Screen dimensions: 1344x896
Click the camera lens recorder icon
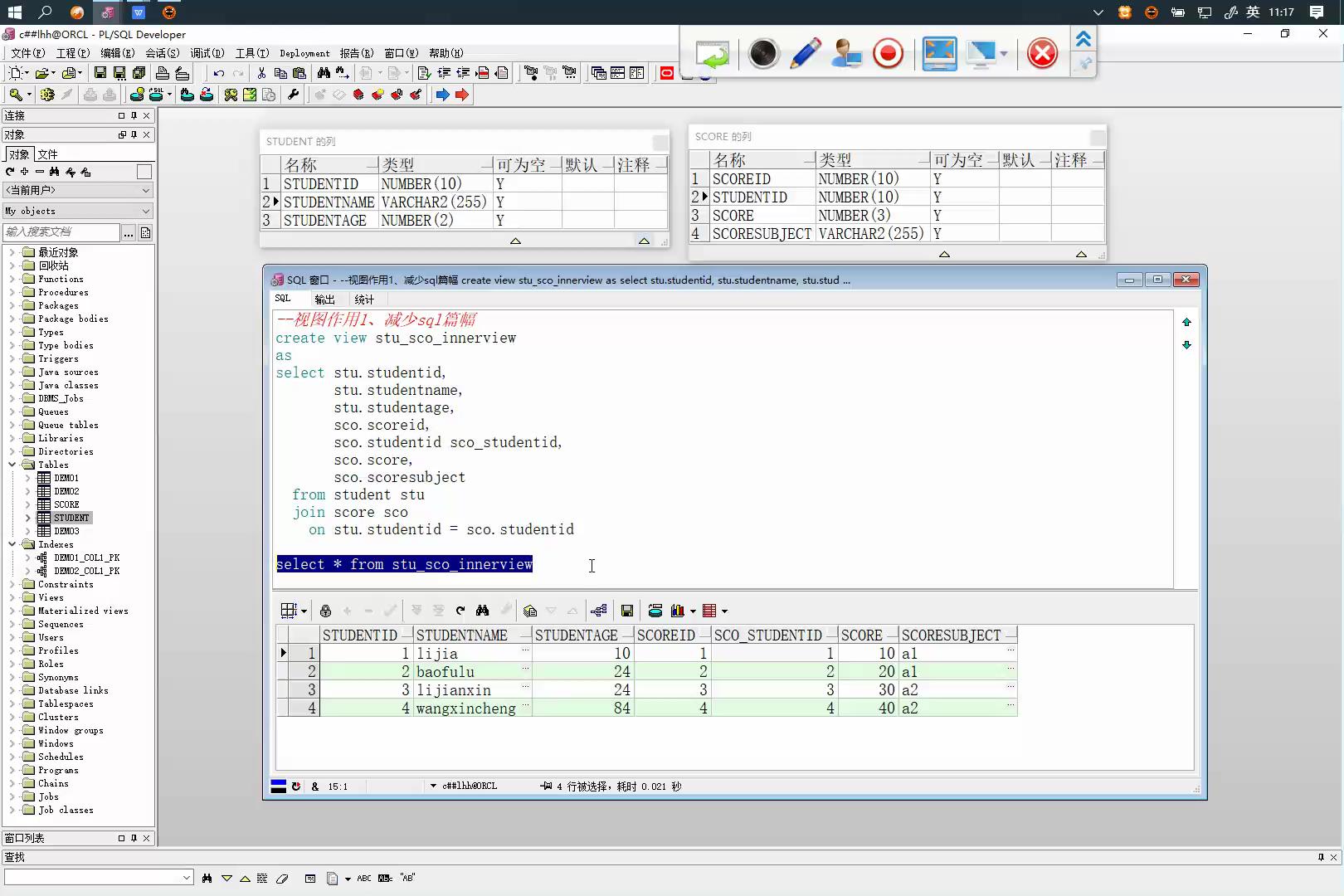click(763, 54)
